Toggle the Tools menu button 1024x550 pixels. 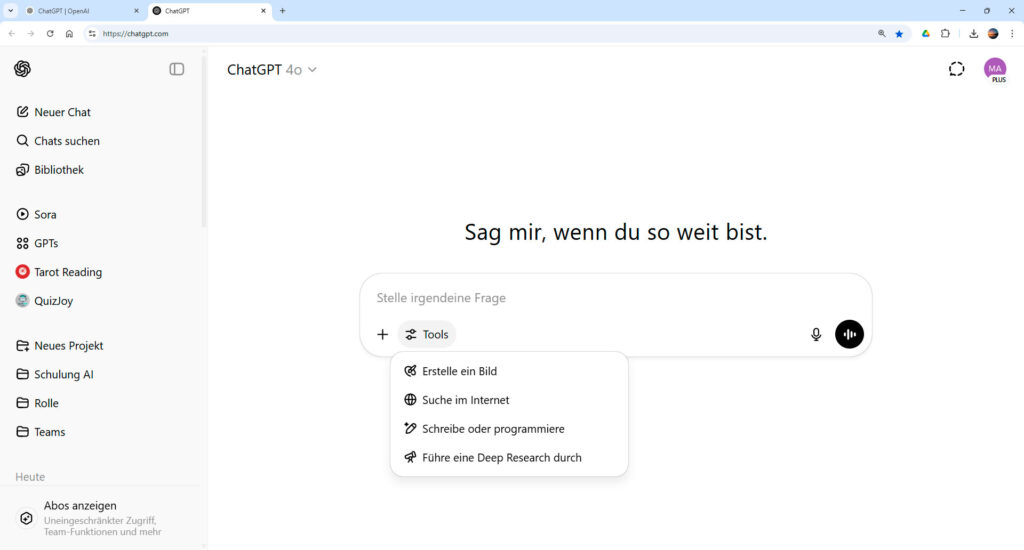pyautogui.click(x=426, y=334)
